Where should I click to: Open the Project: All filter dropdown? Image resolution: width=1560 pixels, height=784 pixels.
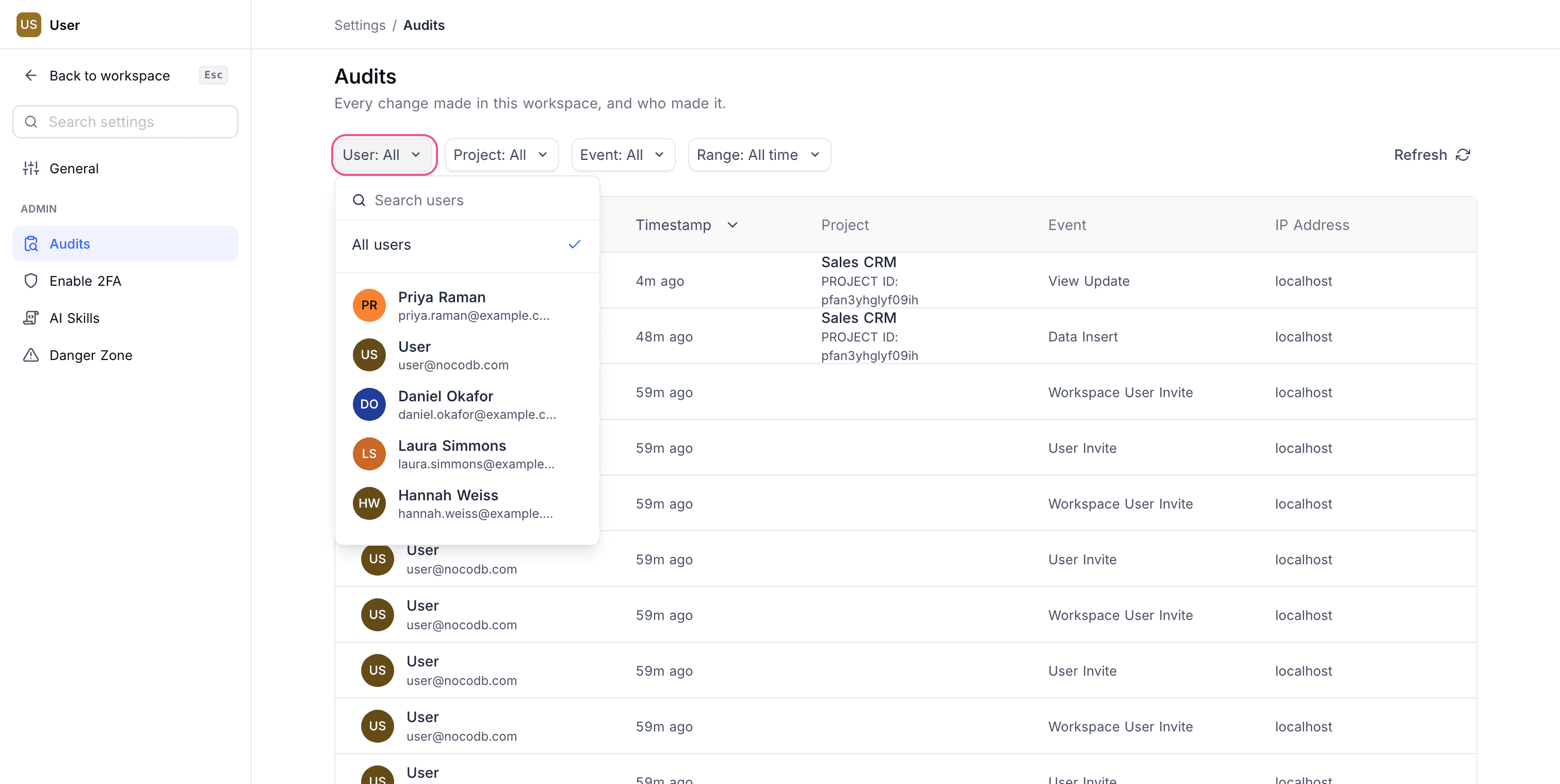click(x=501, y=155)
